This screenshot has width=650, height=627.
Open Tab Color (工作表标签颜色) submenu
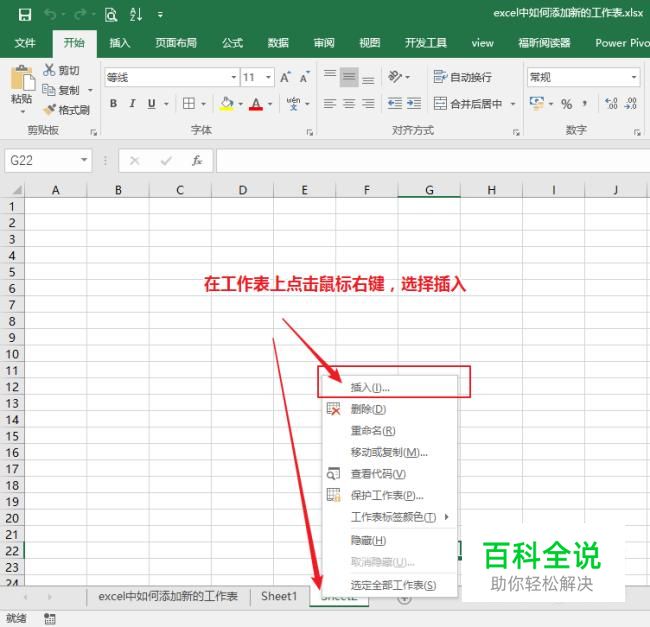389,517
